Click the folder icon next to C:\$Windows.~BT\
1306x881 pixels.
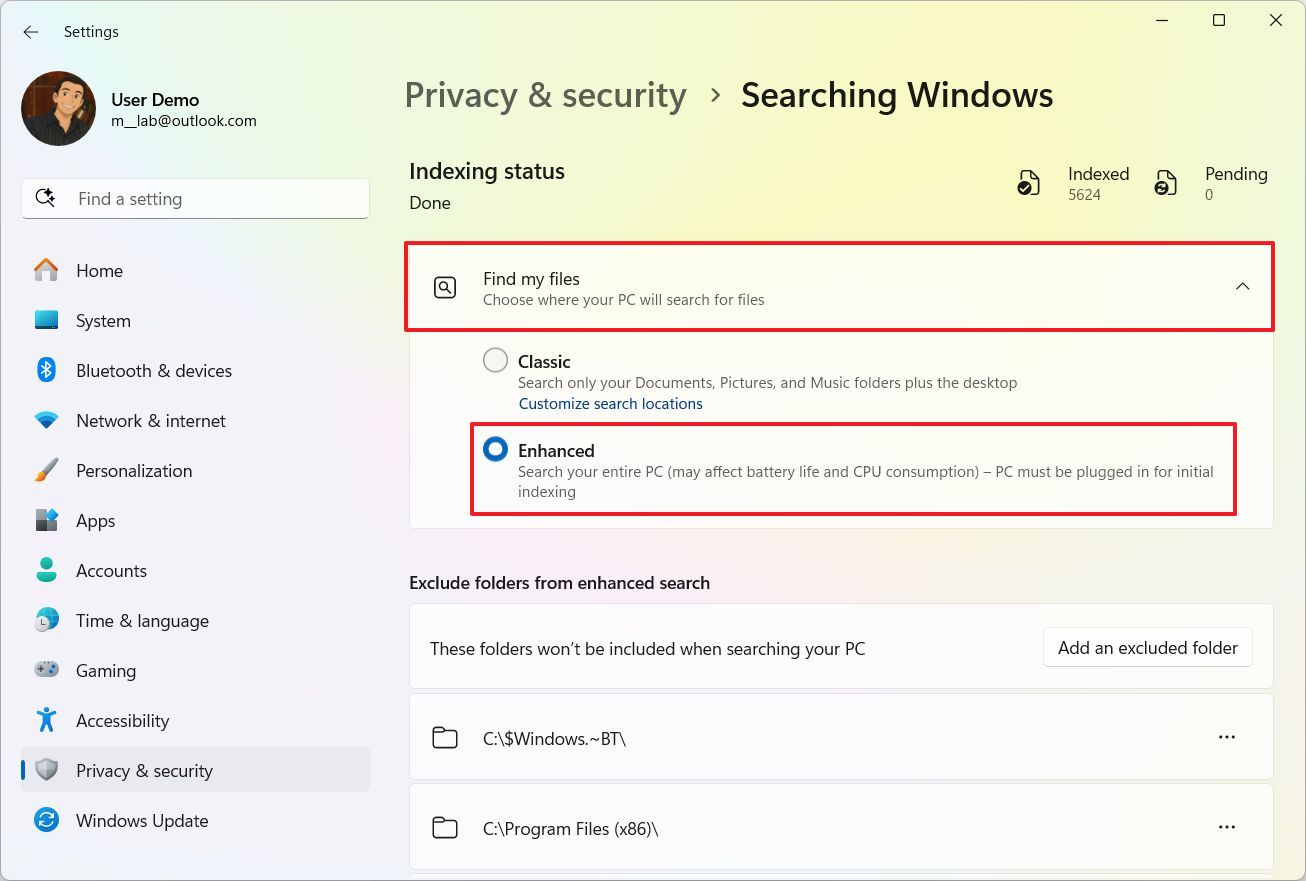click(x=445, y=737)
